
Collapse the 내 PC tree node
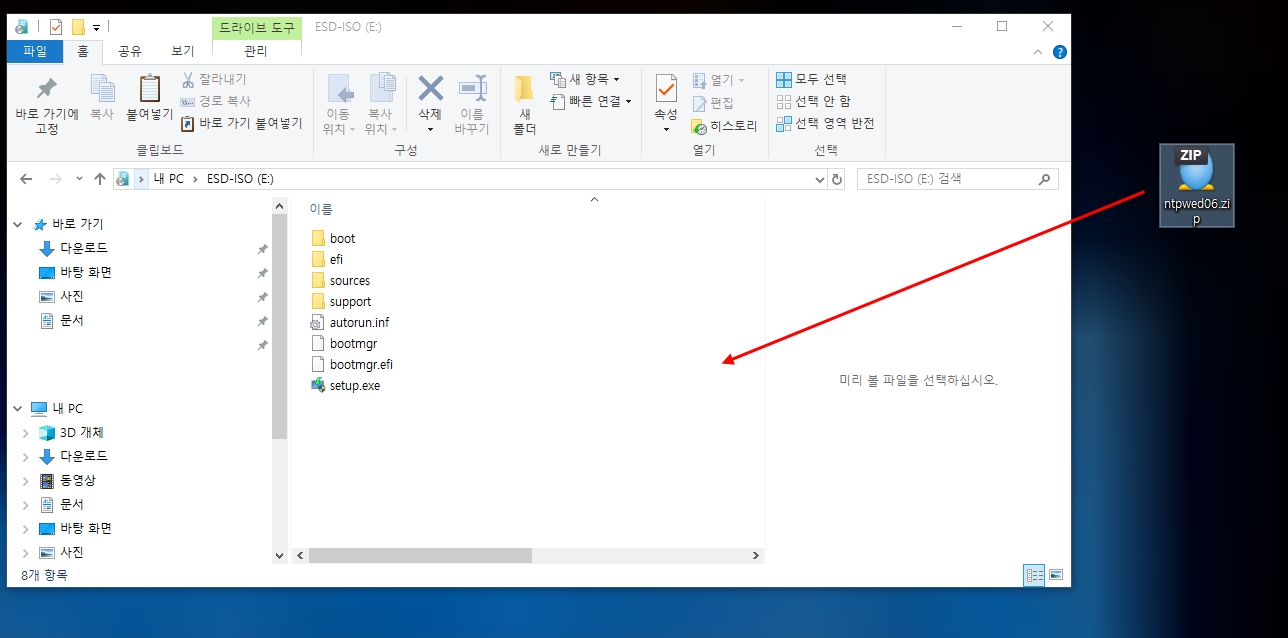[x=18, y=409]
